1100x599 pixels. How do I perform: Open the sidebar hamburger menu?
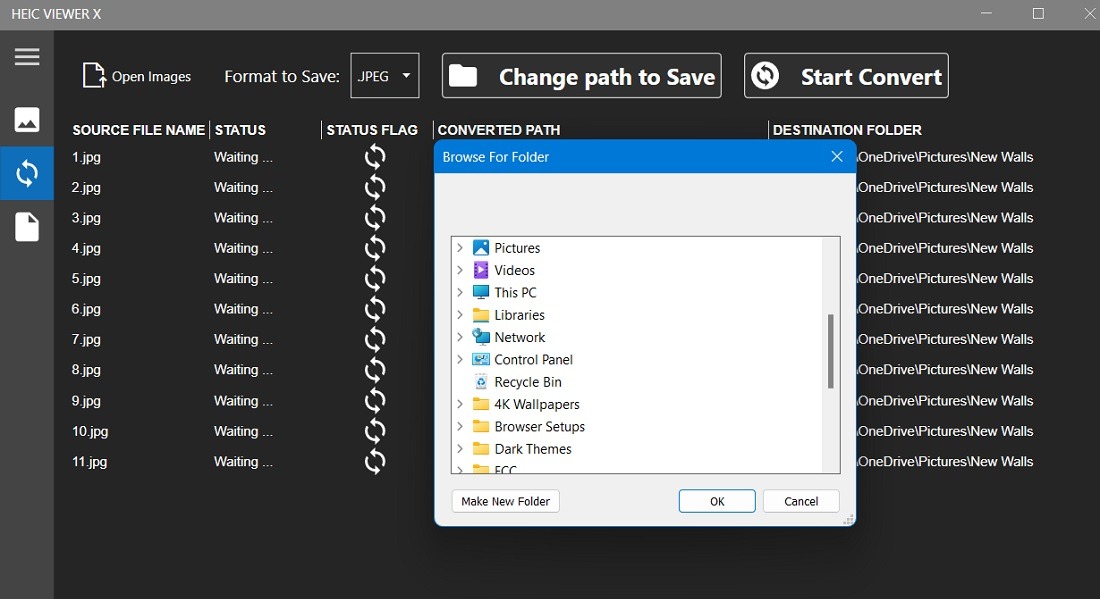tap(27, 57)
